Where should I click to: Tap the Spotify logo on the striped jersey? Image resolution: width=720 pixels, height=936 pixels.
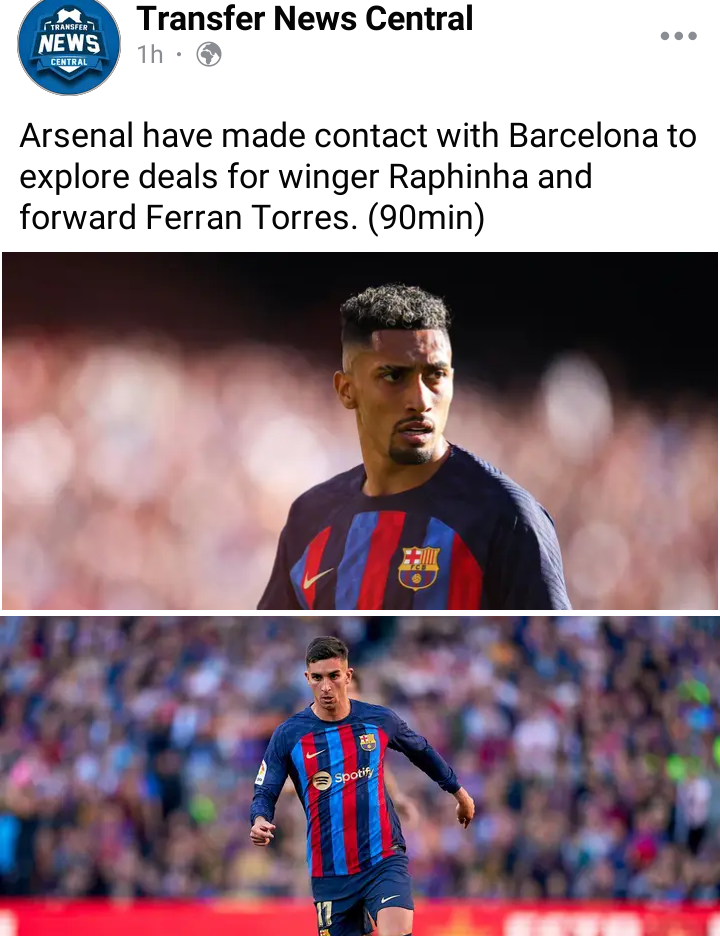click(343, 778)
